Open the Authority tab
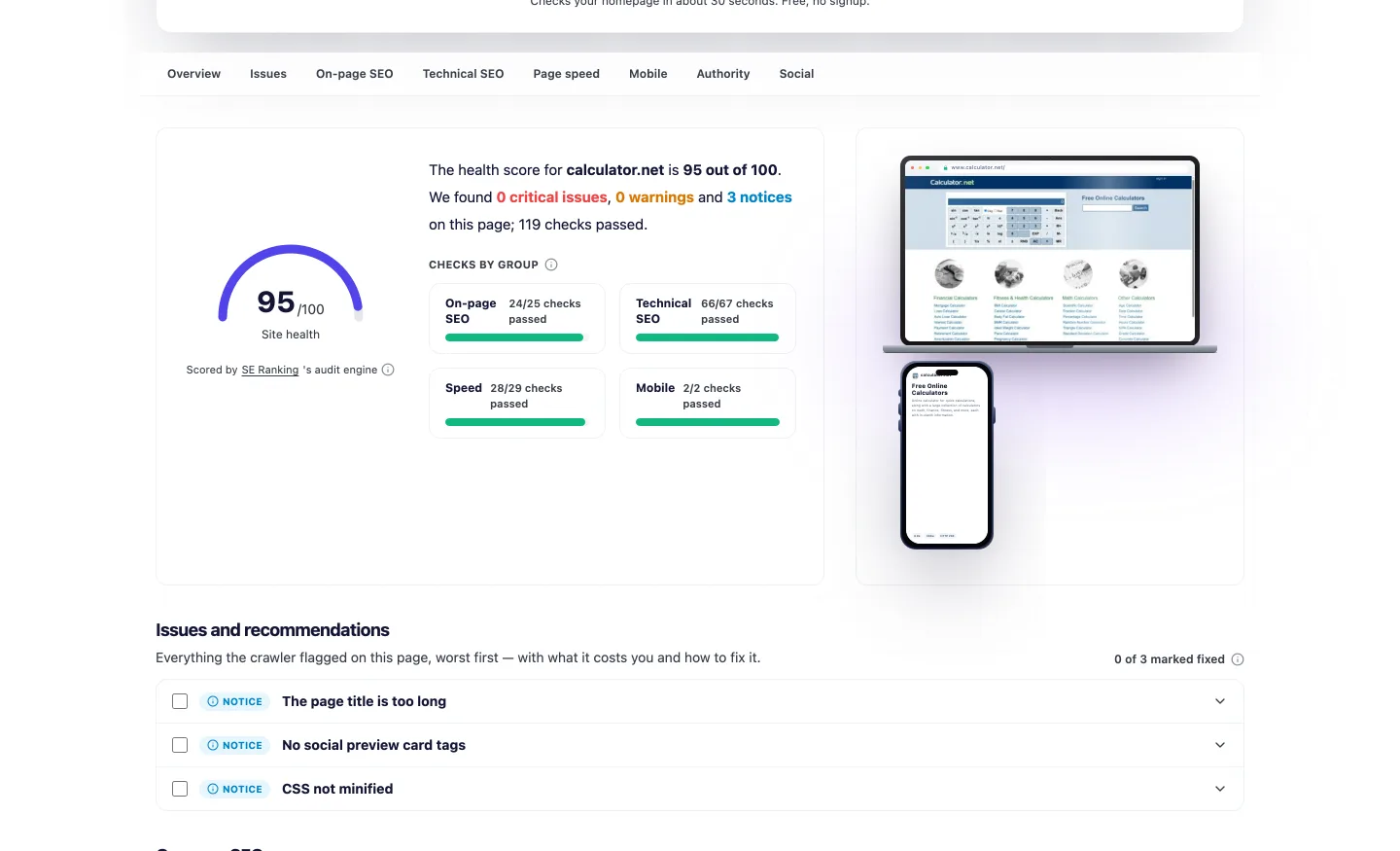1400x851 pixels. [723, 74]
